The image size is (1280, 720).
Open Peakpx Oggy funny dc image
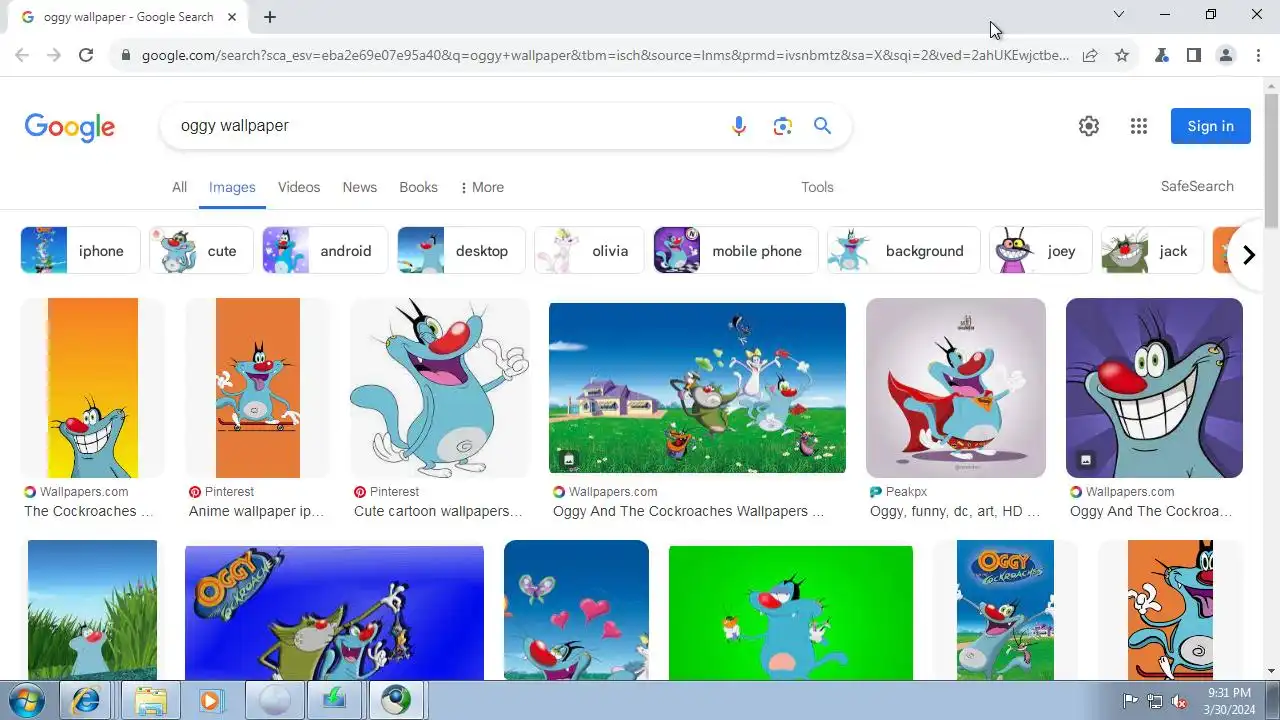pos(956,388)
